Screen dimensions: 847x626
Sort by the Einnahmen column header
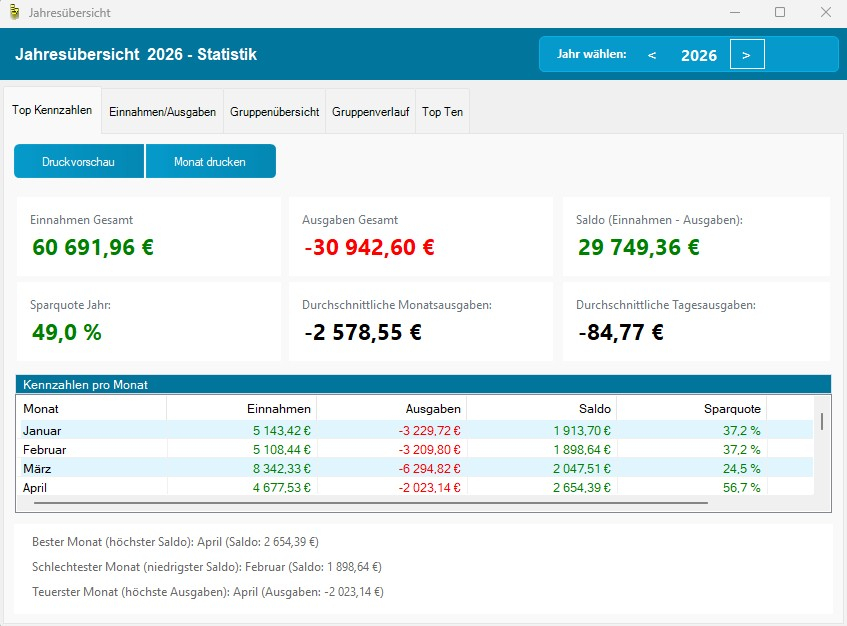[x=241, y=408]
